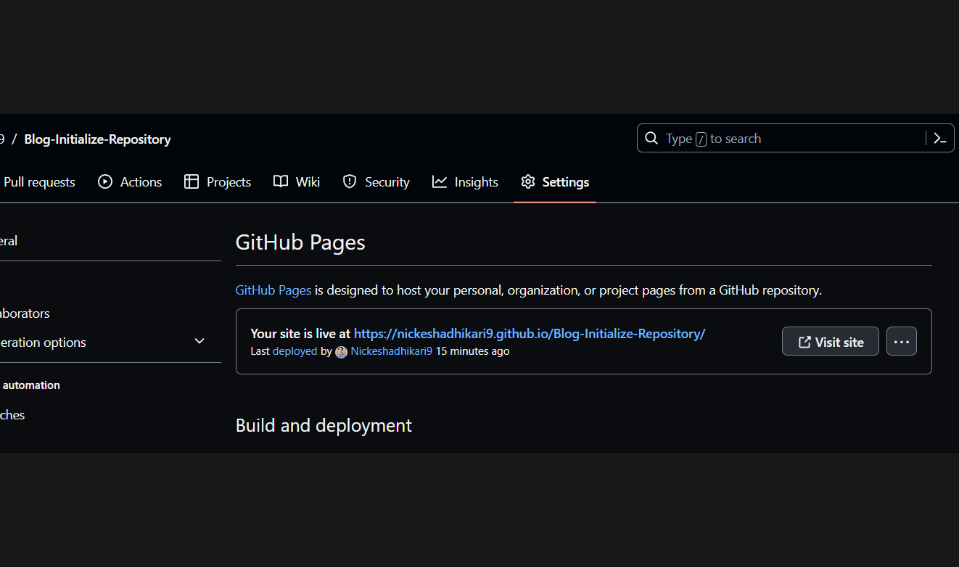This screenshot has height=567, width=959.
Task: Click Nickeshadhikari9's avatar beside deployed by
Action: coord(341,352)
